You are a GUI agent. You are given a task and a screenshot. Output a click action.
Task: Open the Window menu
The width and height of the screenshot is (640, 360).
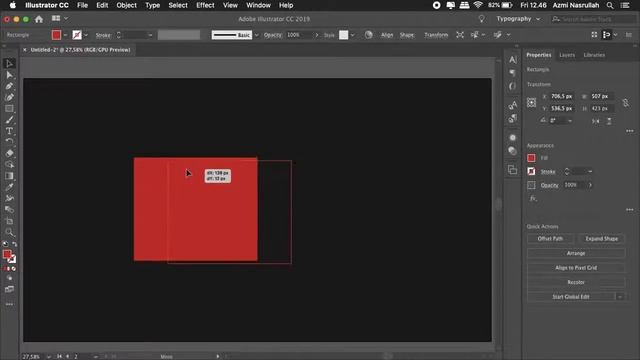(x=258, y=5)
